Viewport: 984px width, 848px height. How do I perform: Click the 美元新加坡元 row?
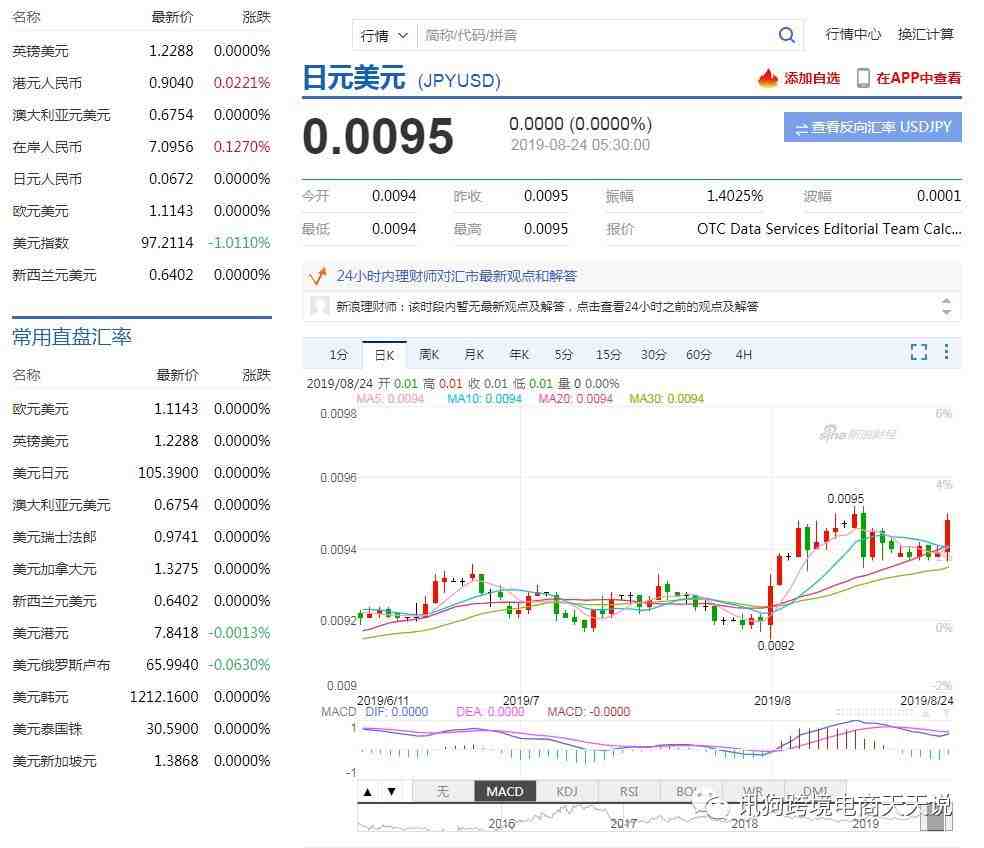[141, 761]
